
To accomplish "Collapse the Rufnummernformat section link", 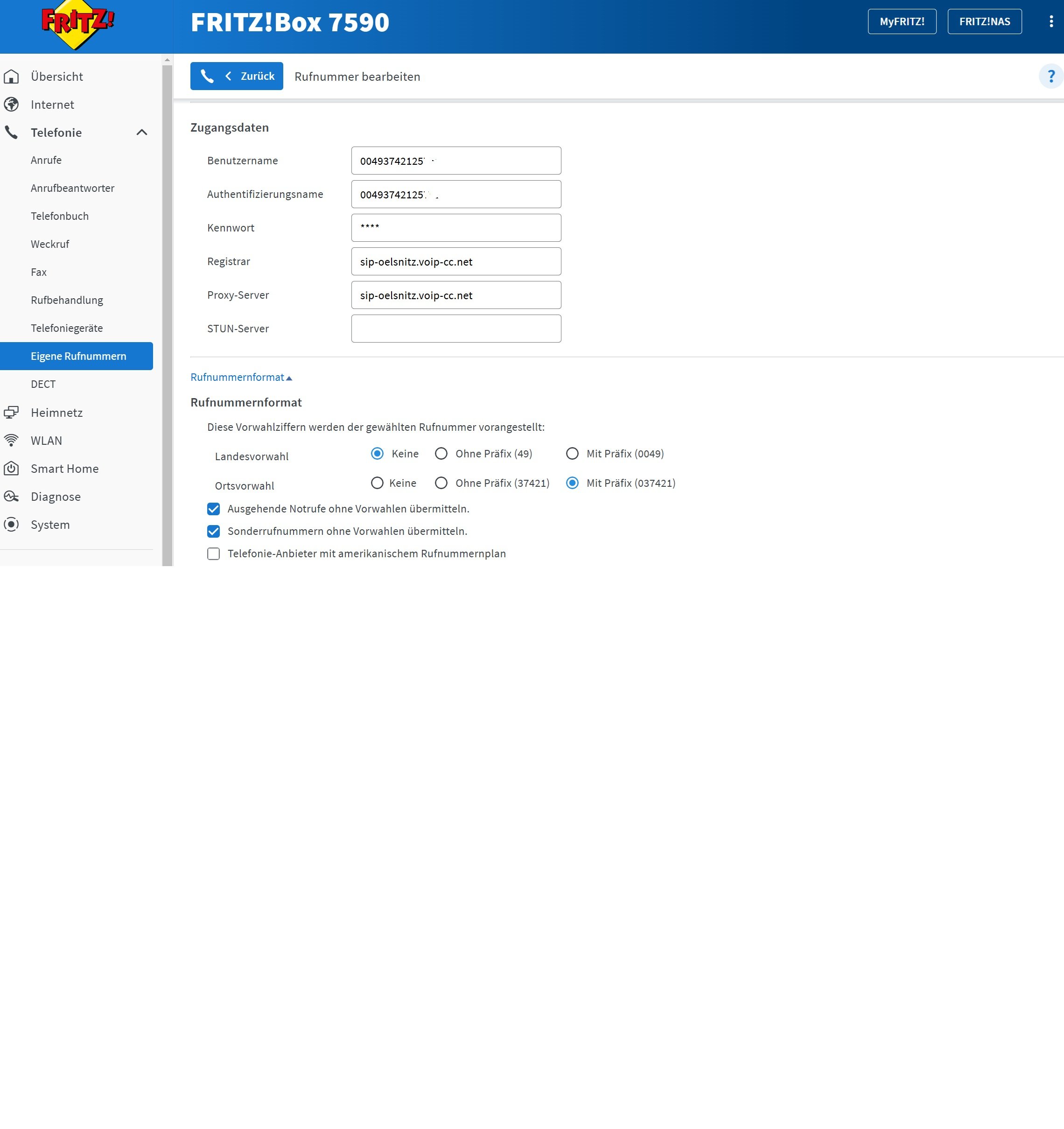I will 241,377.
